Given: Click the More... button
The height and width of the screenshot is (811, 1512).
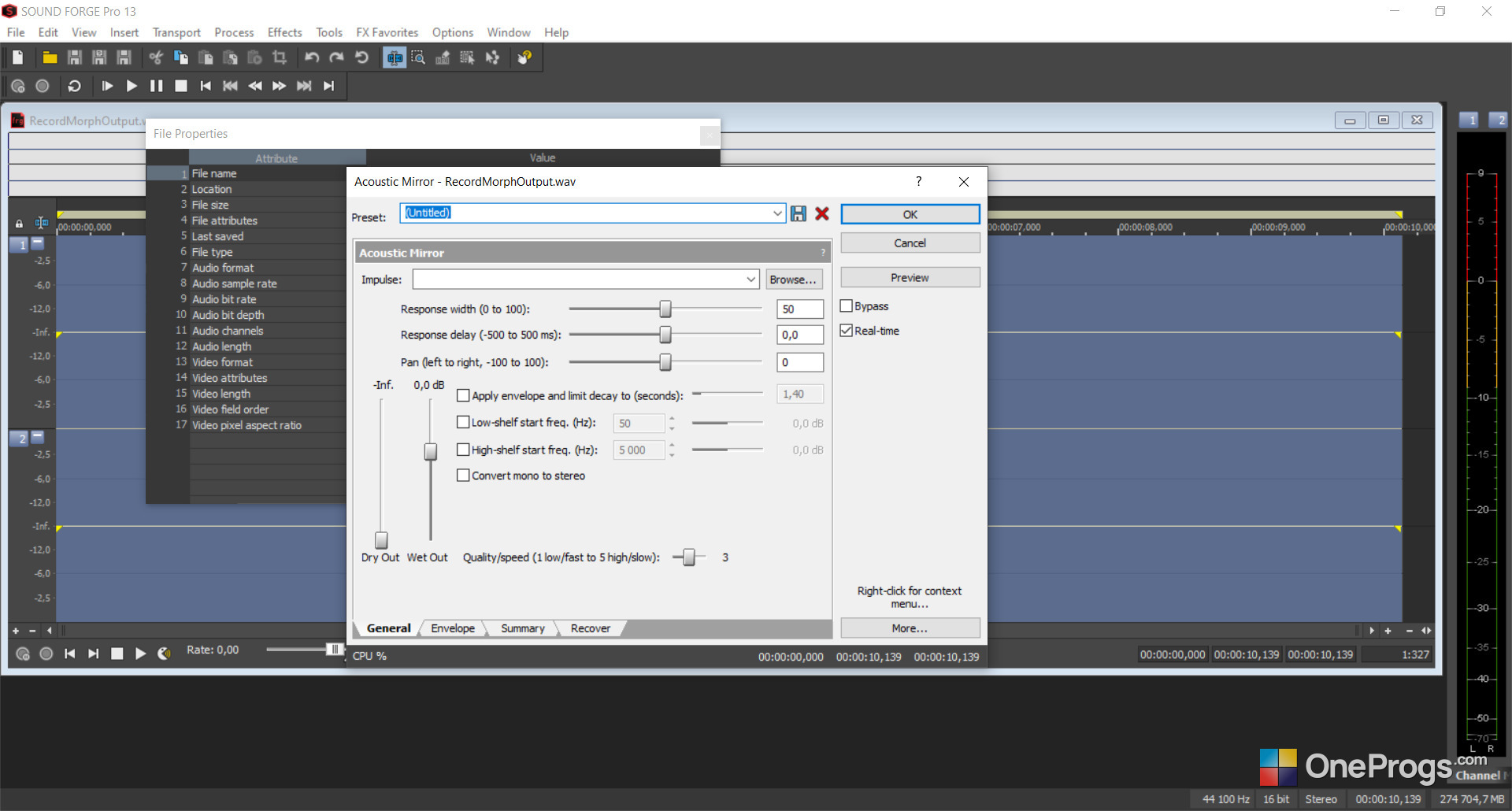Looking at the screenshot, I should tap(910, 628).
